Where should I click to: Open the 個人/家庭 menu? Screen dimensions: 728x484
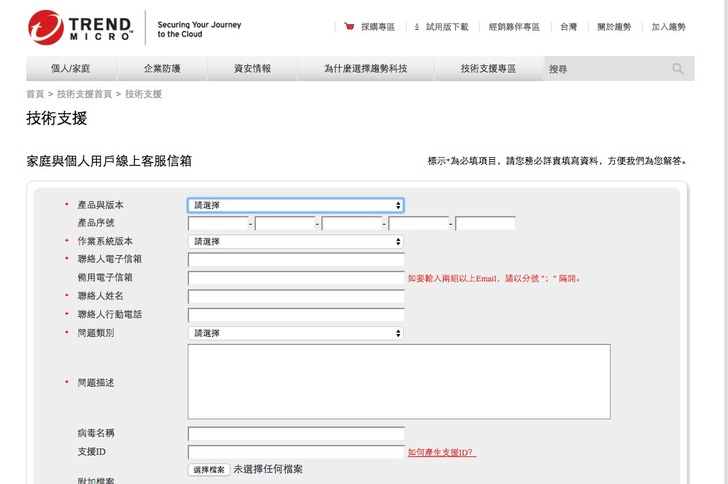[x=70, y=69]
